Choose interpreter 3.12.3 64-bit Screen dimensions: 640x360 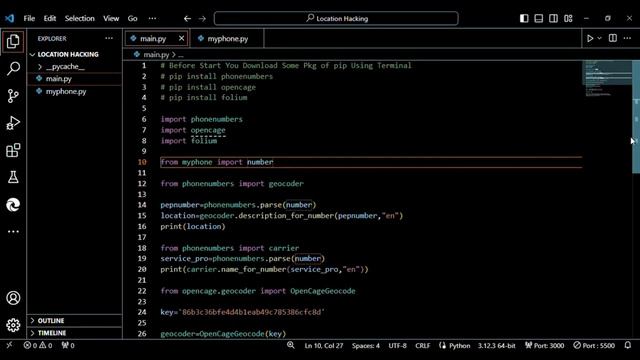(x=496, y=346)
